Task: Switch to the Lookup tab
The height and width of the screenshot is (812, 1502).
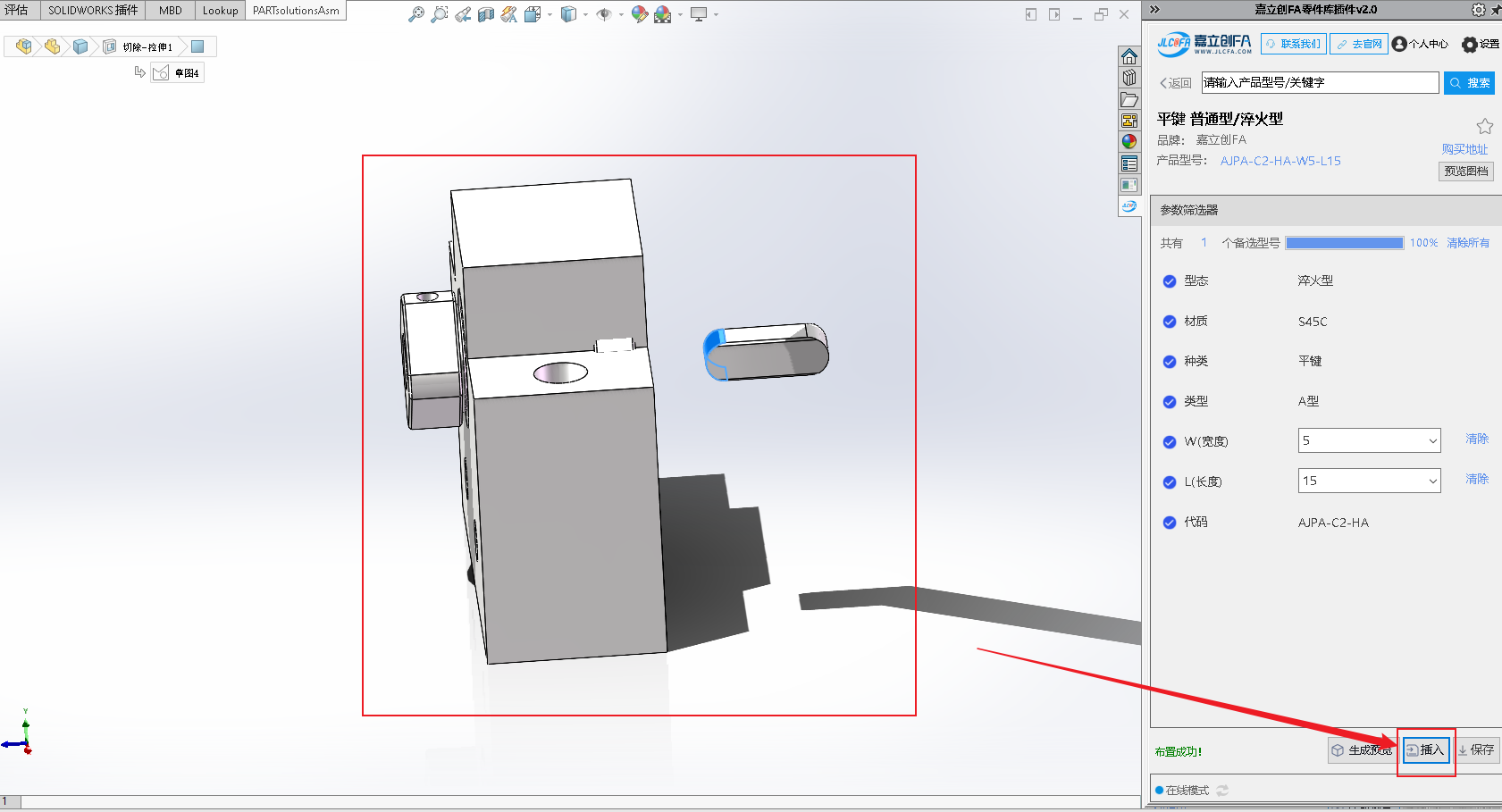Action: click(x=220, y=11)
